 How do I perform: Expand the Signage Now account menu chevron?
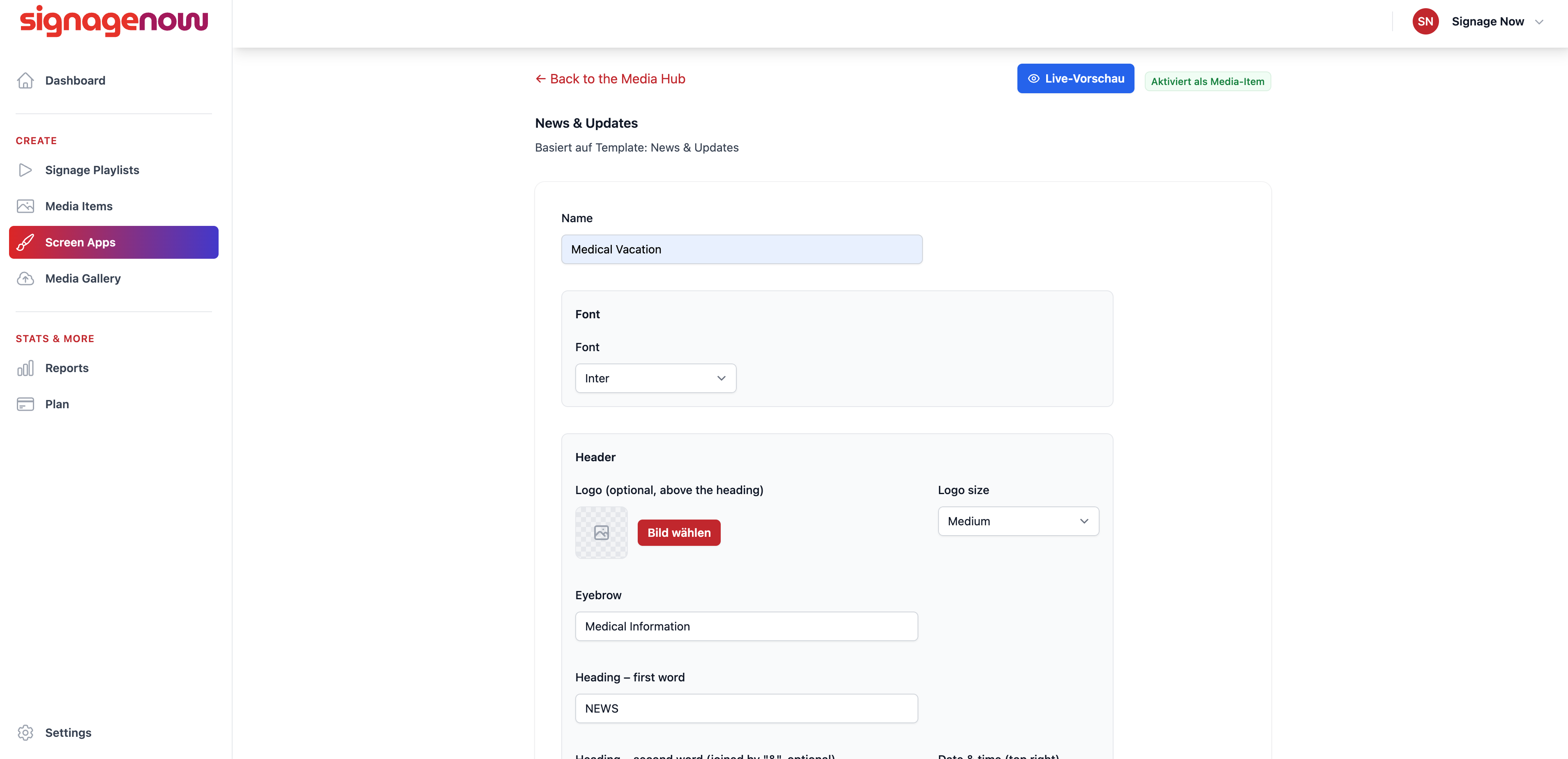[x=1539, y=22]
